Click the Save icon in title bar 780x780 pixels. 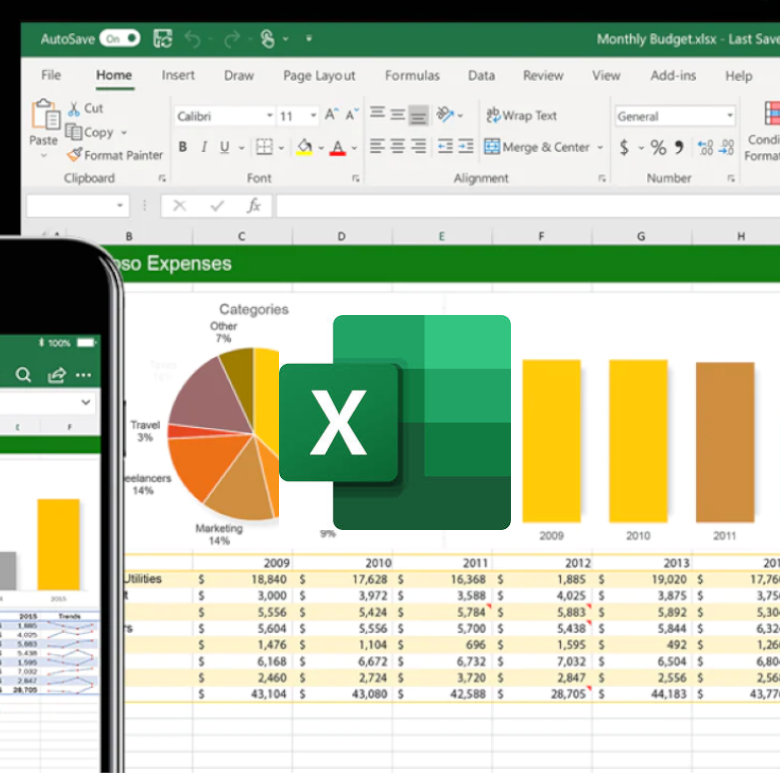162,38
